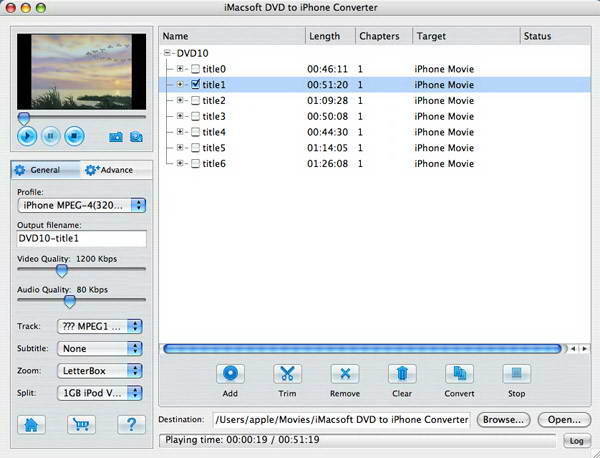
Task: Click the horizontal scrollbar left arrow
Action: tap(573, 349)
